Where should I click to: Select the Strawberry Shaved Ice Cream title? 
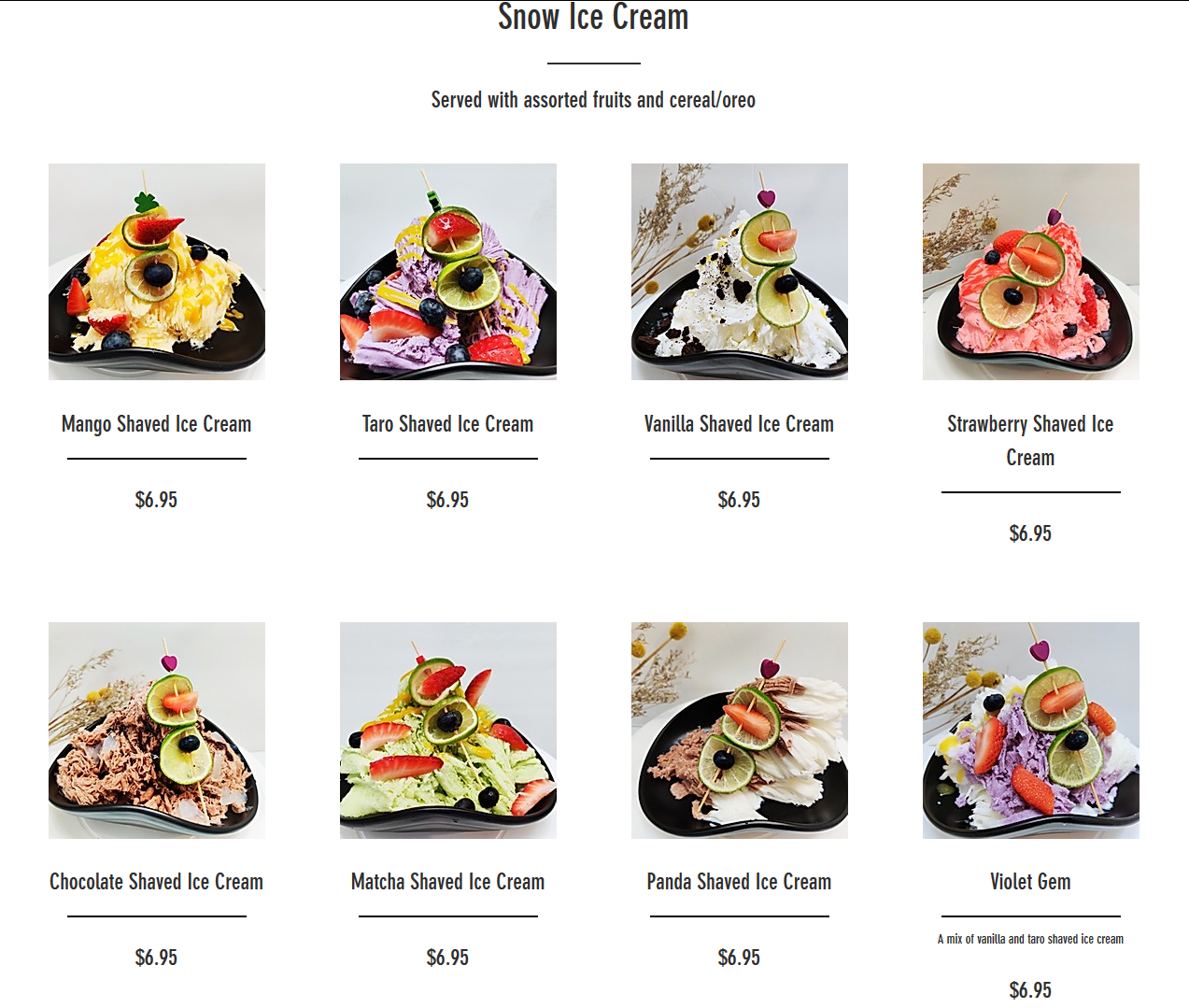point(1031,441)
